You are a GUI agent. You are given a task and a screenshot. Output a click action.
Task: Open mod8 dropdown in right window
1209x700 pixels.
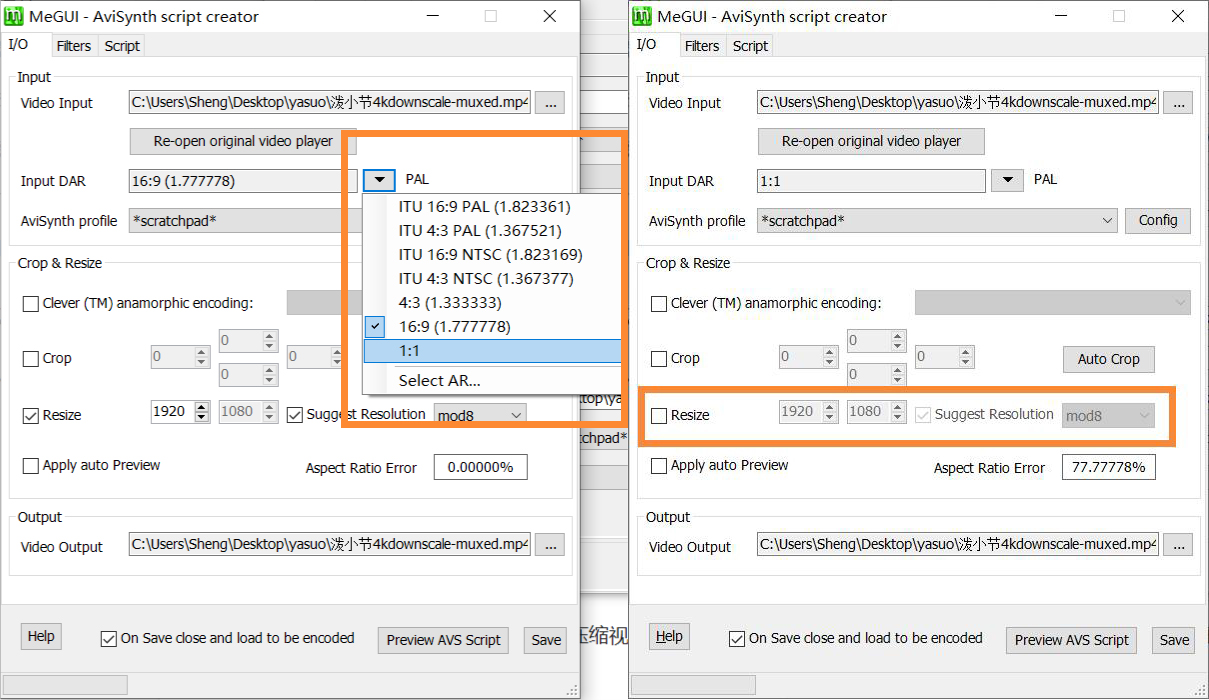coord(1109,415)
